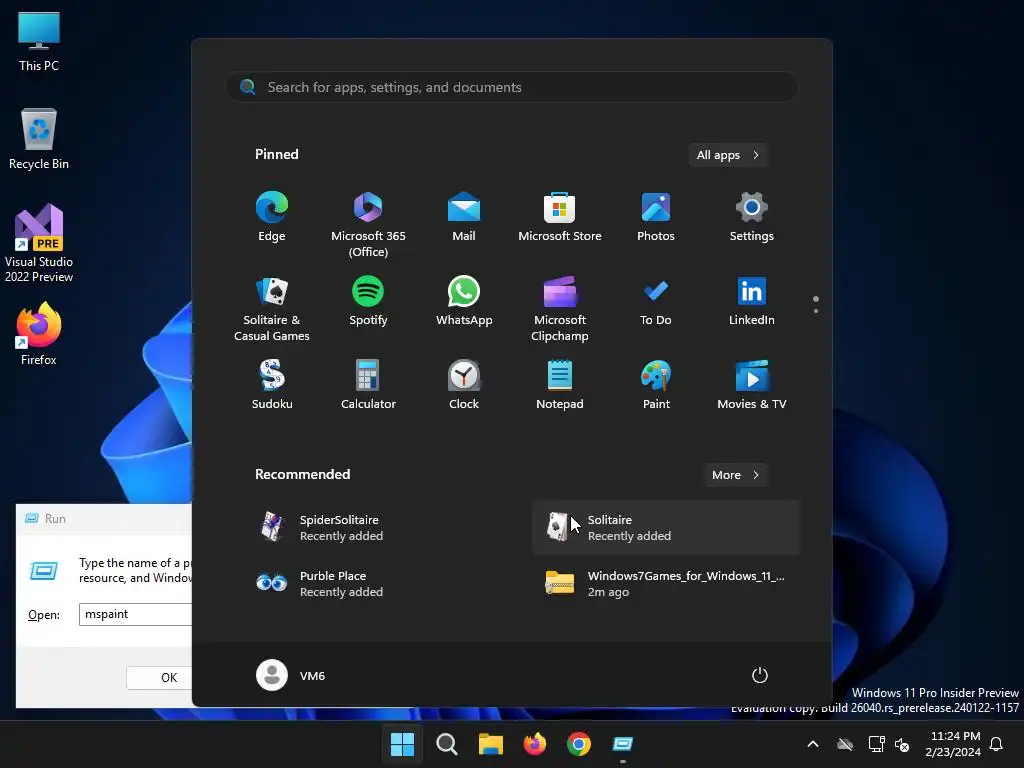Open recommended SpiderSolitaire

point(380,528)
